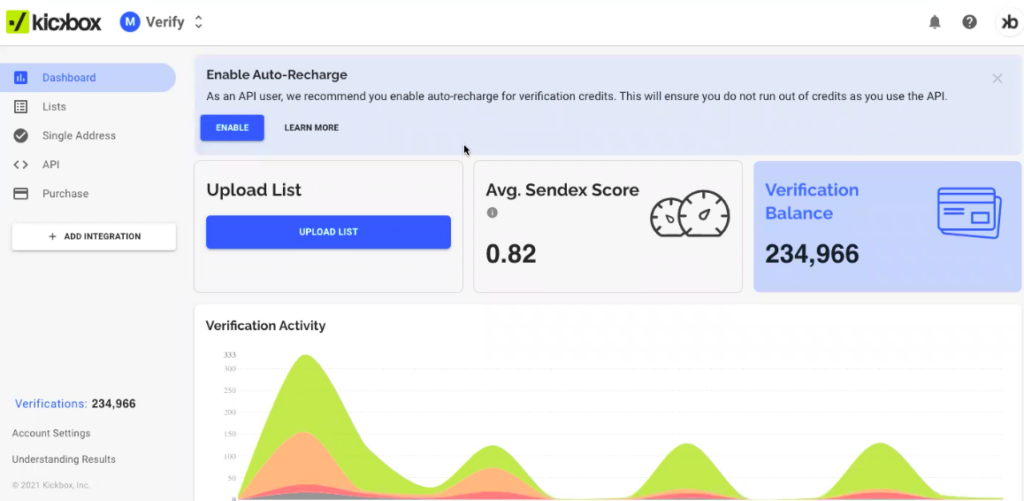Open the Verification Balance card
Viewport: 1024px width, 501px height.
click(x=887, y=226)
